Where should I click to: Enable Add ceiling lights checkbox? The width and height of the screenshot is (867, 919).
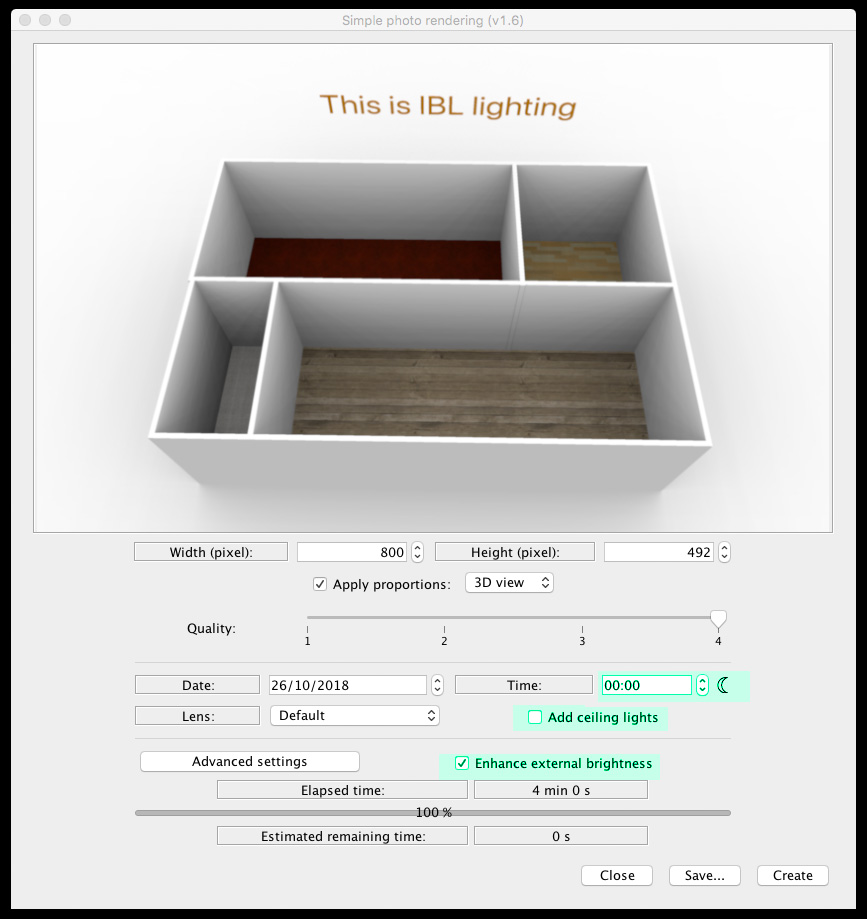[535, 717]
